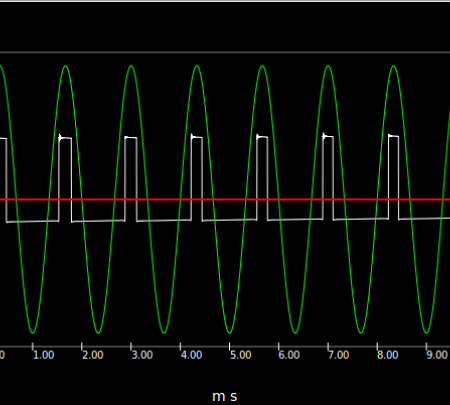Select the 2.00 time axis label
The width and height of the screenshot is (450, 405).
93,355
